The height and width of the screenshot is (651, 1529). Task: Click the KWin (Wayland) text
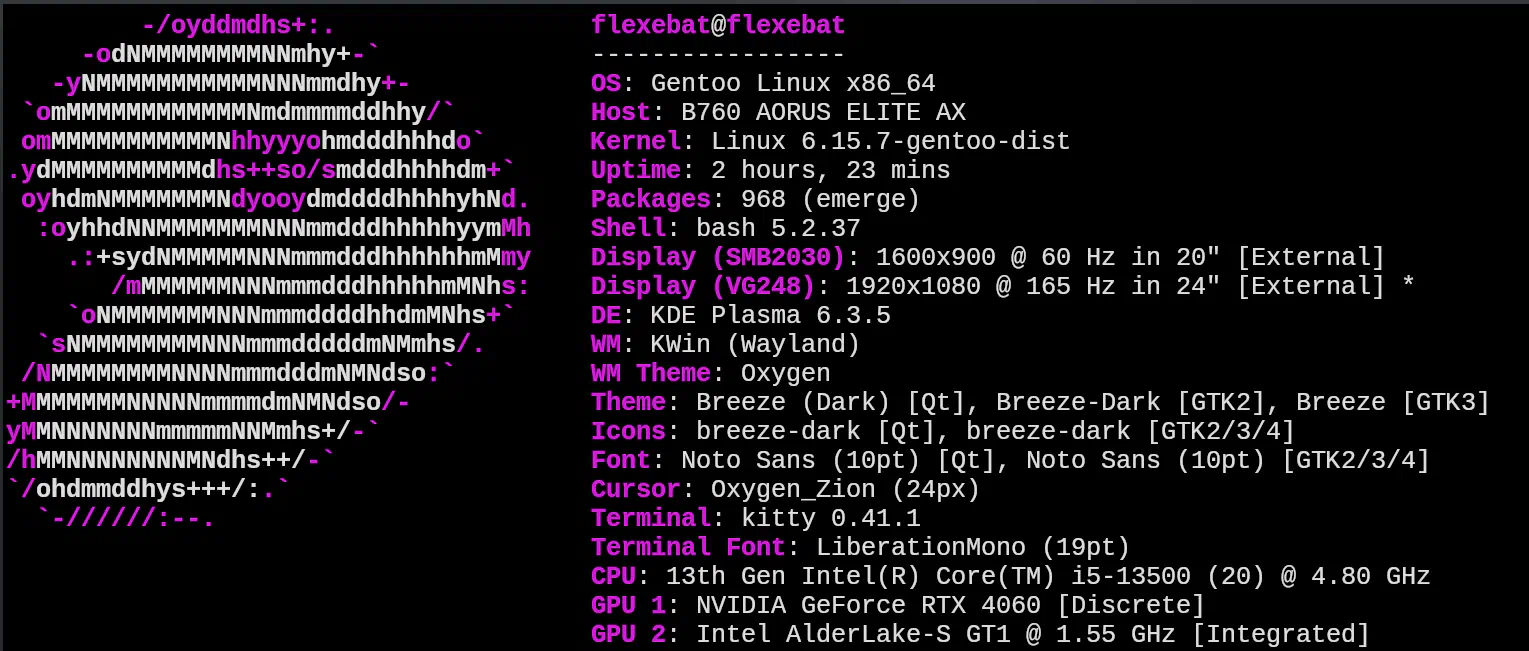click(x=756, y=344)
